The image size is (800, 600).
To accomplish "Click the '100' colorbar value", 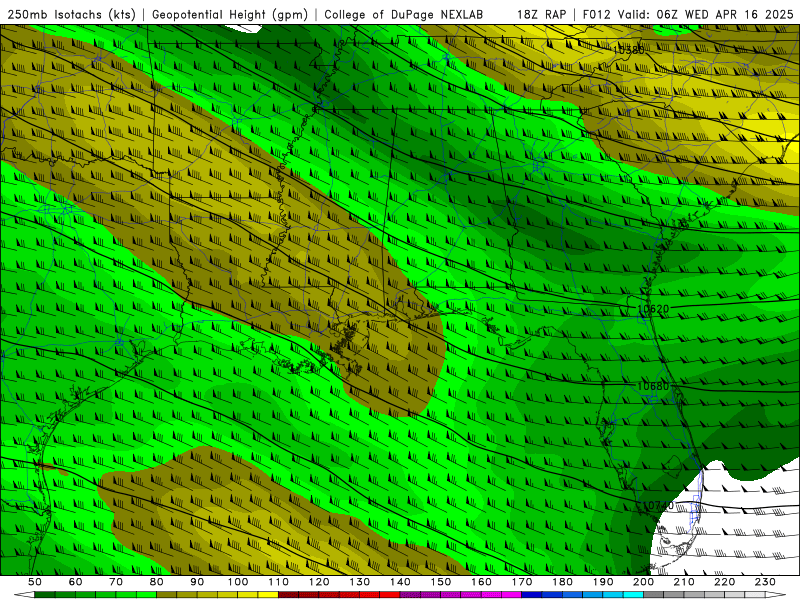I will point(238,582).
